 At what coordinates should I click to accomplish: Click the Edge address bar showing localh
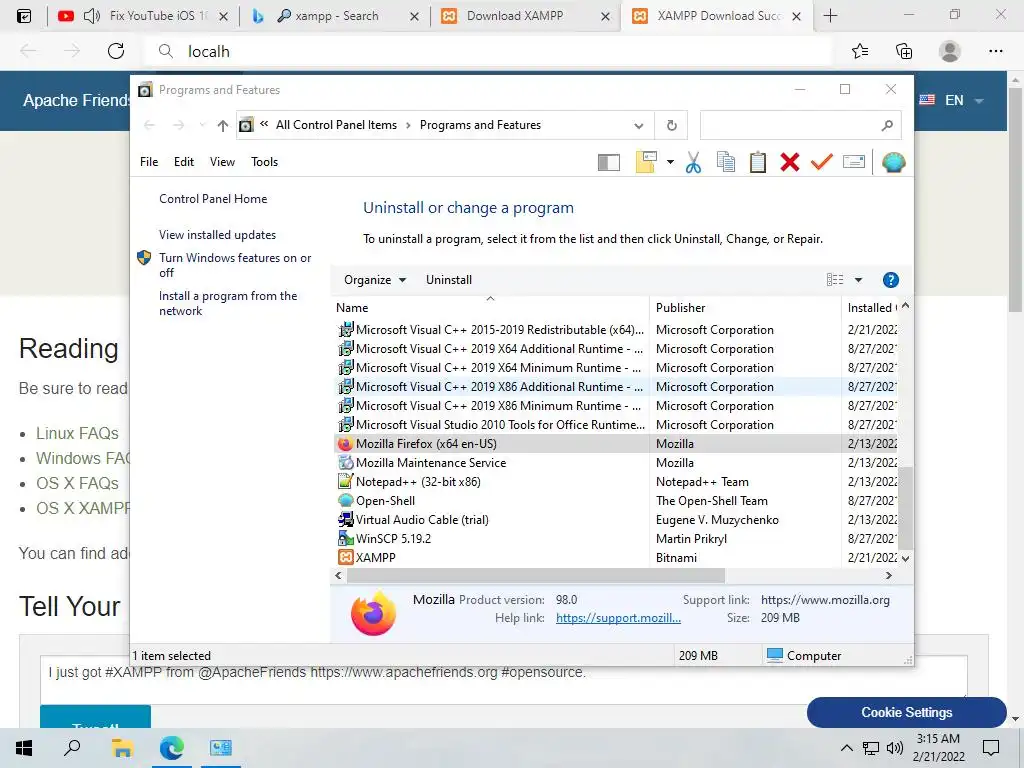pos(487,51)
